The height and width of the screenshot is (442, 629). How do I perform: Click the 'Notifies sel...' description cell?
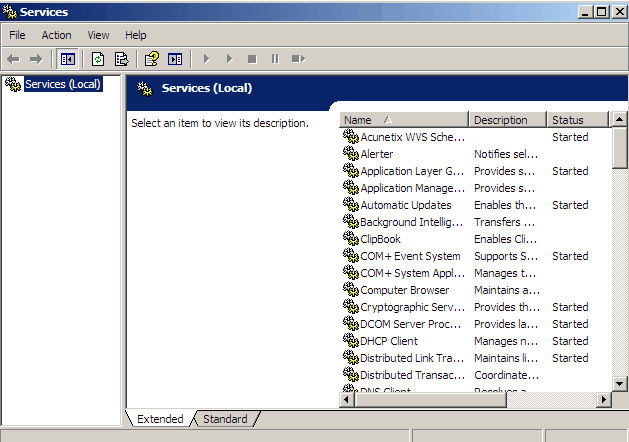[x=506, y=154]
